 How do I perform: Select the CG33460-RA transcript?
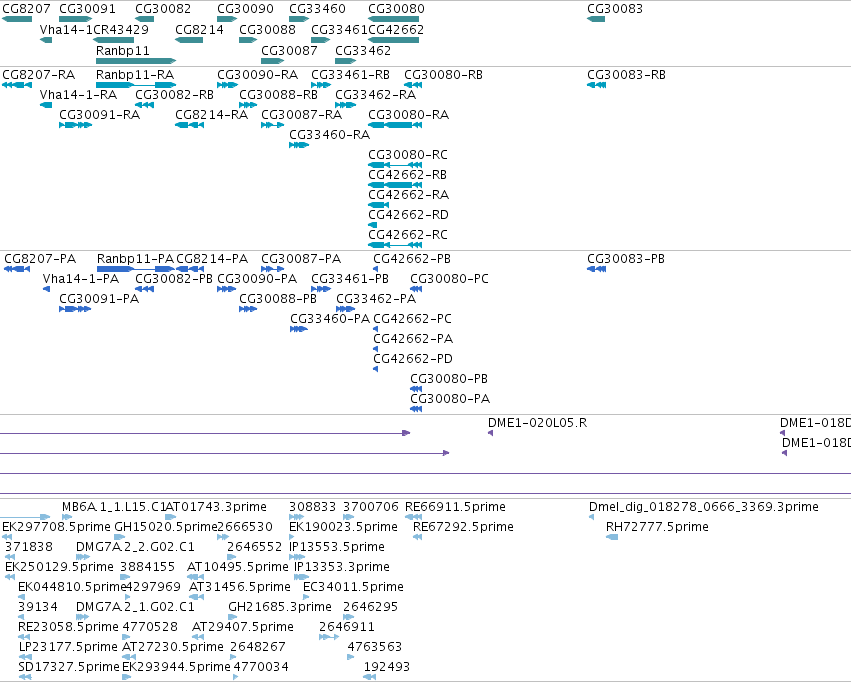[299, 145]
